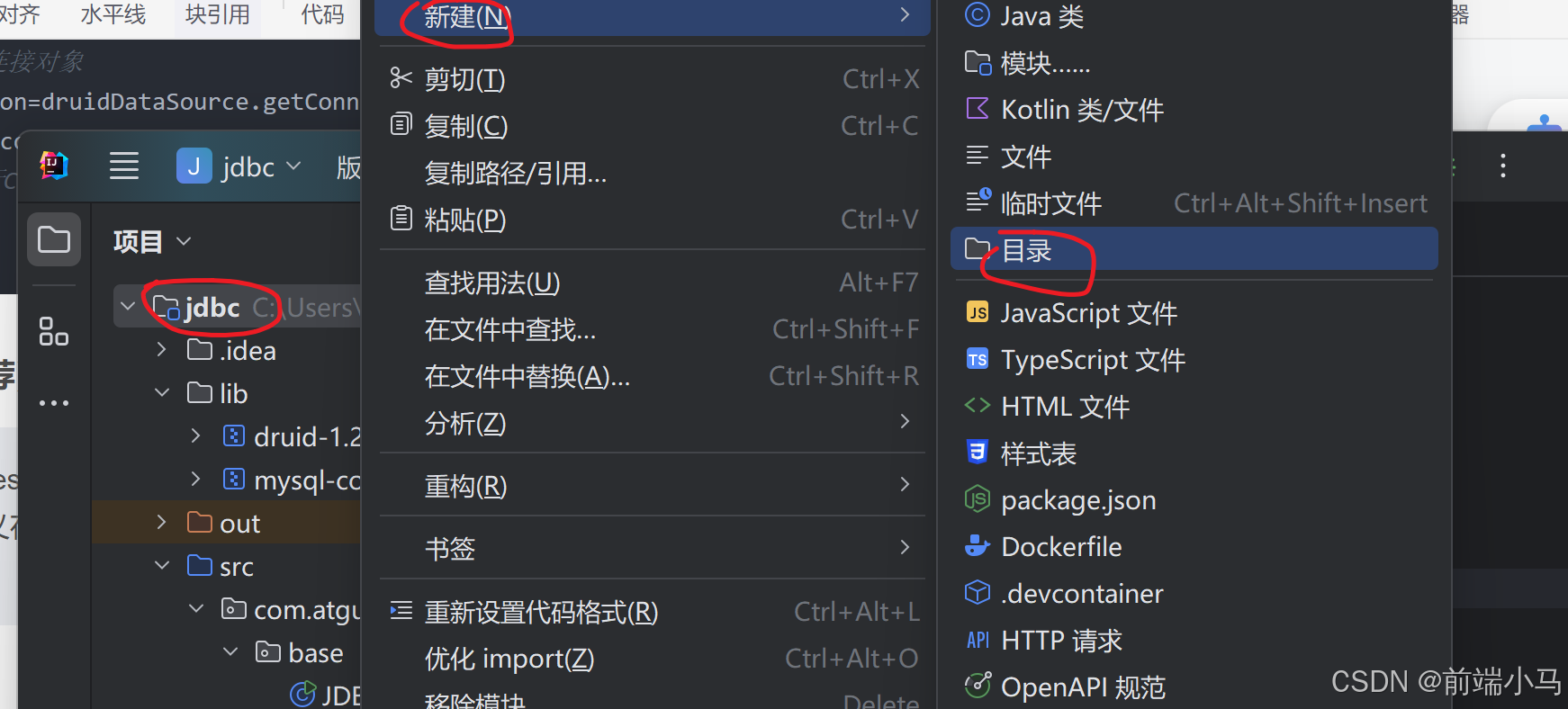Open the jdbc project dropdown
Image resolution: width=1568 pixels, height=709 pixels.
click(x=239, y=166)
